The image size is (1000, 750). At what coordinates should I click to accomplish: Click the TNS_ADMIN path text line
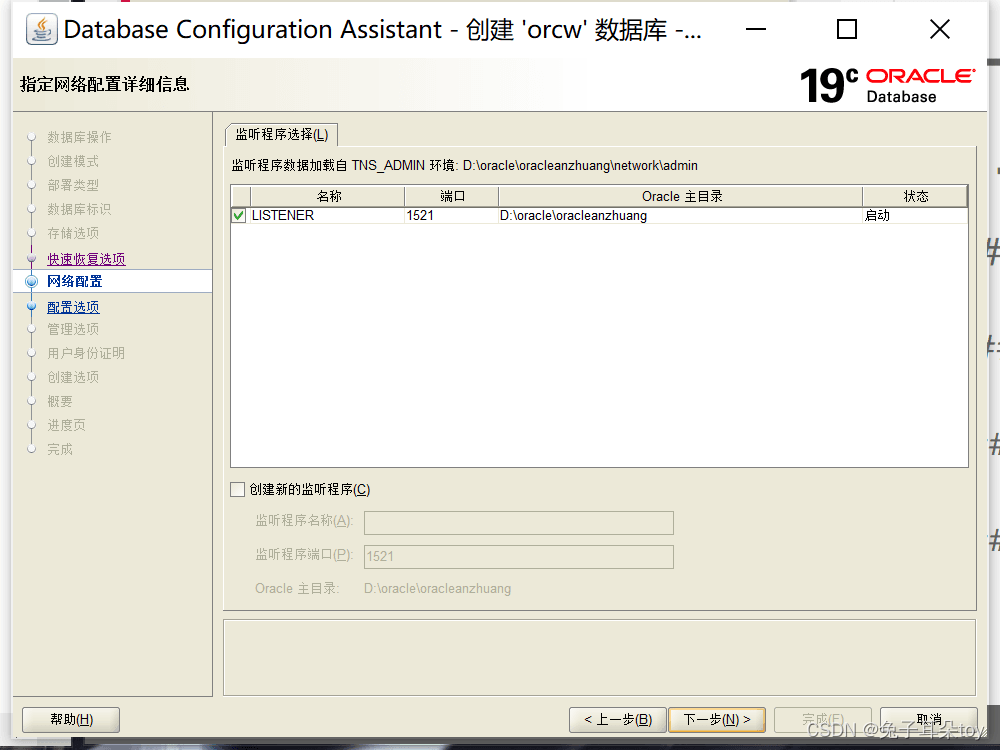pyautogui.click(x=464, y=166)
